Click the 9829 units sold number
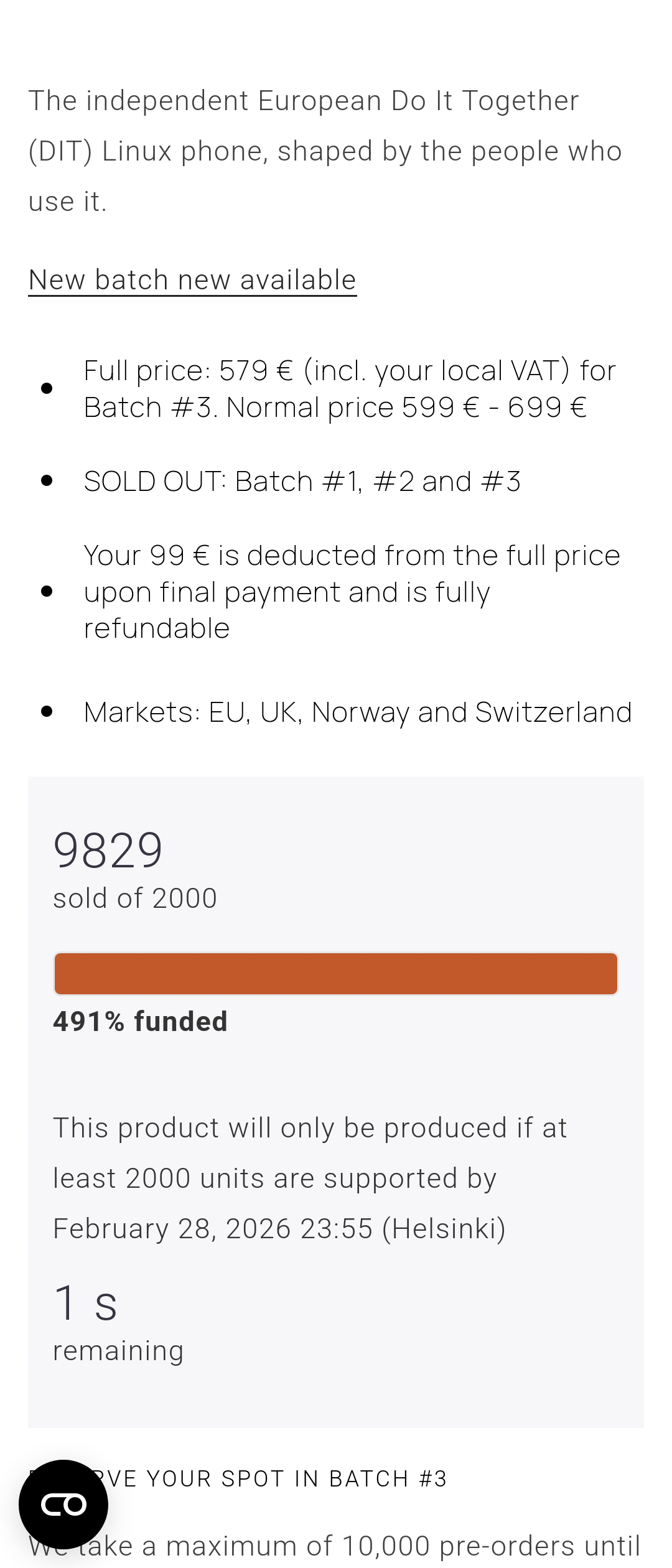This screenshot has height=1568, width=672. click(108, 850)
